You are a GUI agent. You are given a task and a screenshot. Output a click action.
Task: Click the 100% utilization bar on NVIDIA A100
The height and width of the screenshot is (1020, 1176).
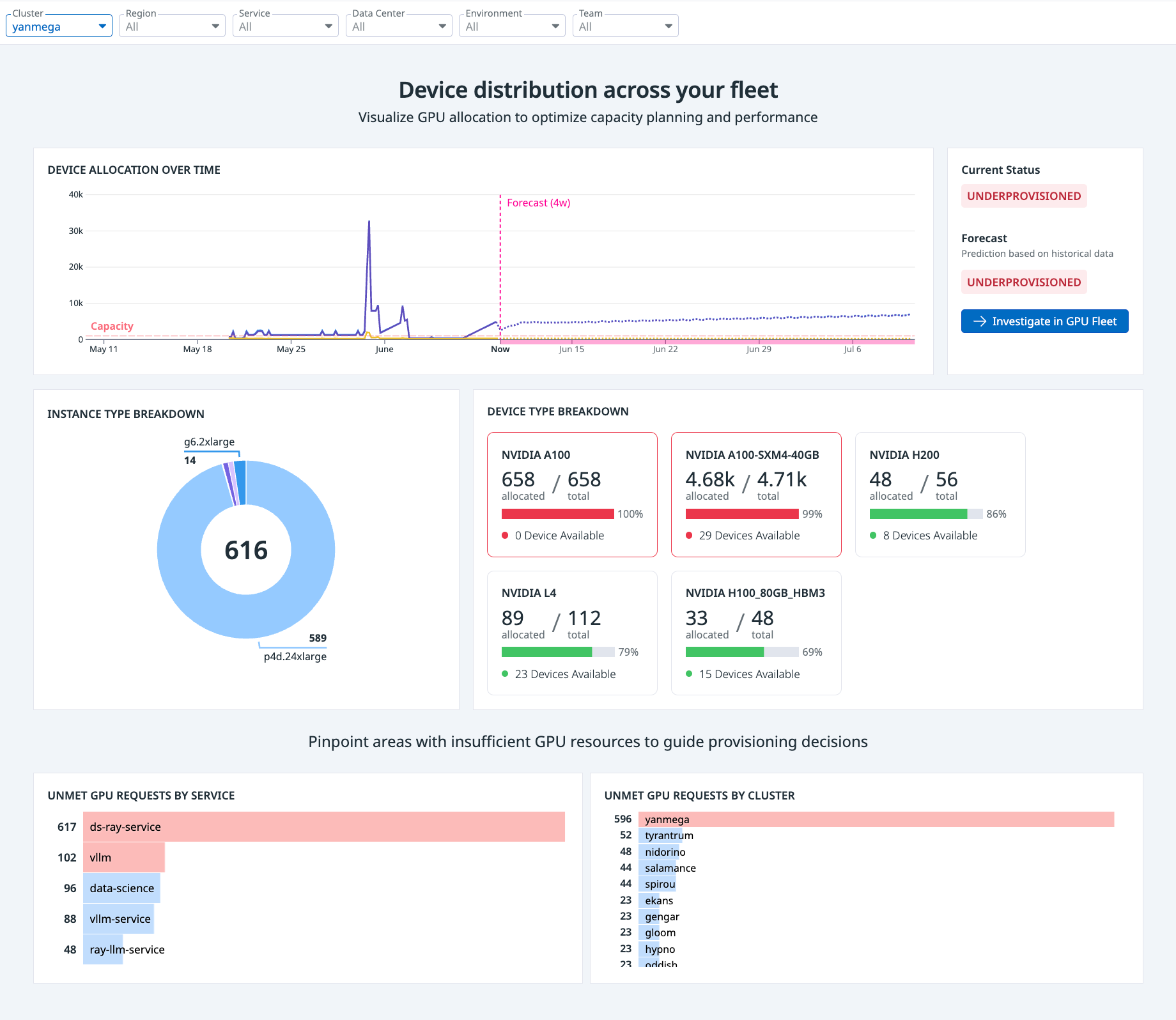pos(557,513)
